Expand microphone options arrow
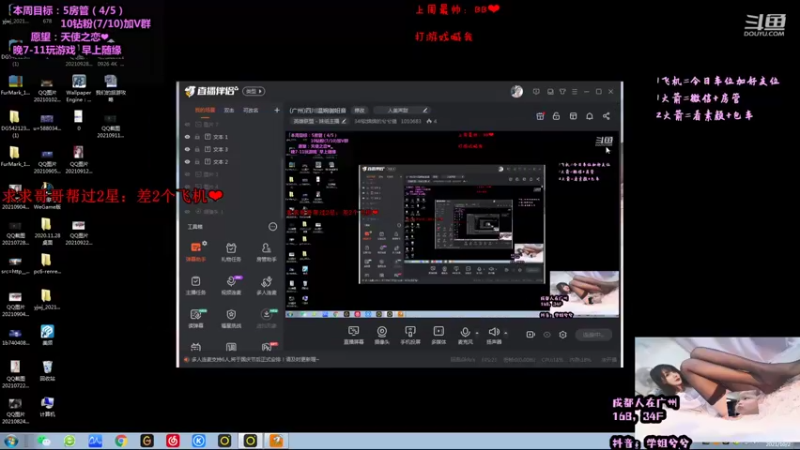The image size is (800, 450). tap(477, 333)
